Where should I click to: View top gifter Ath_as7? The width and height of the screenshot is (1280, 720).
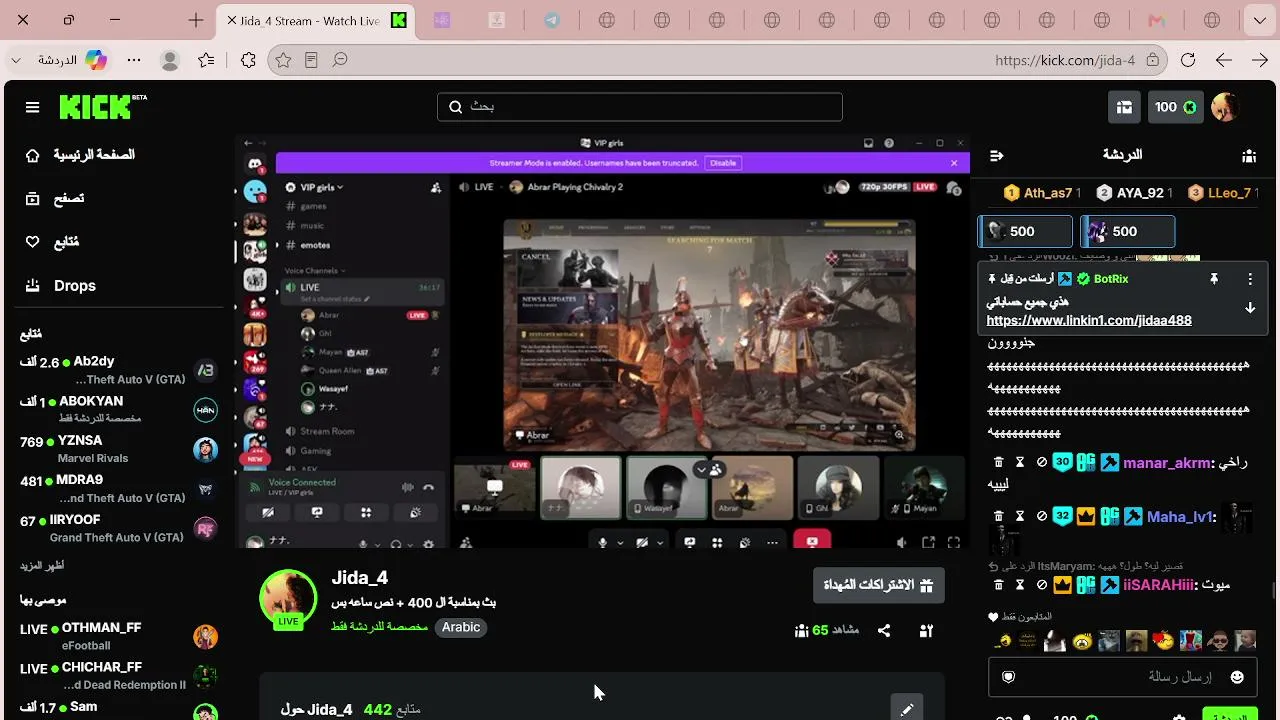[x=1042, y=193]
